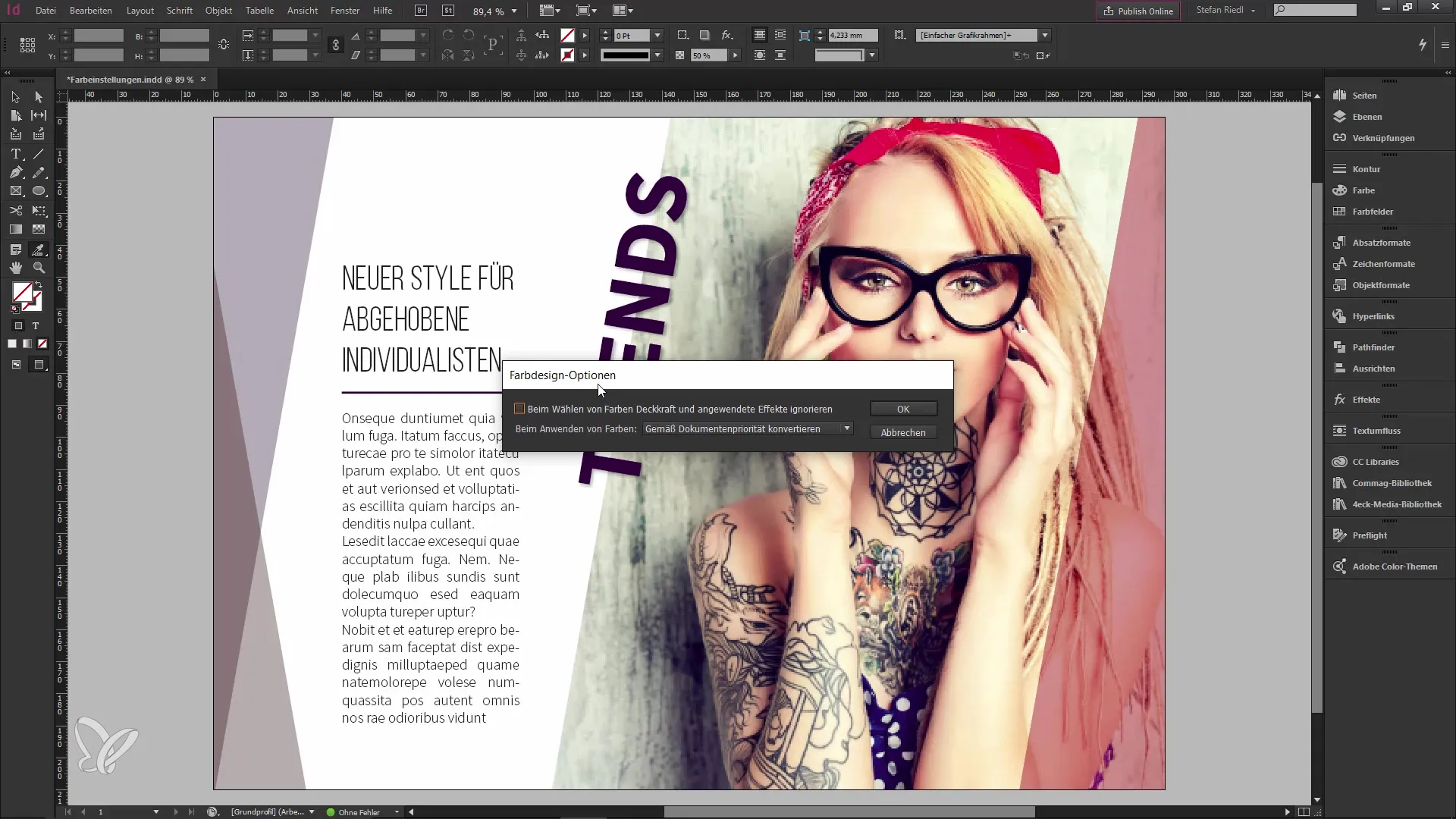Select the Pen tool

click(x=15, y=173)
